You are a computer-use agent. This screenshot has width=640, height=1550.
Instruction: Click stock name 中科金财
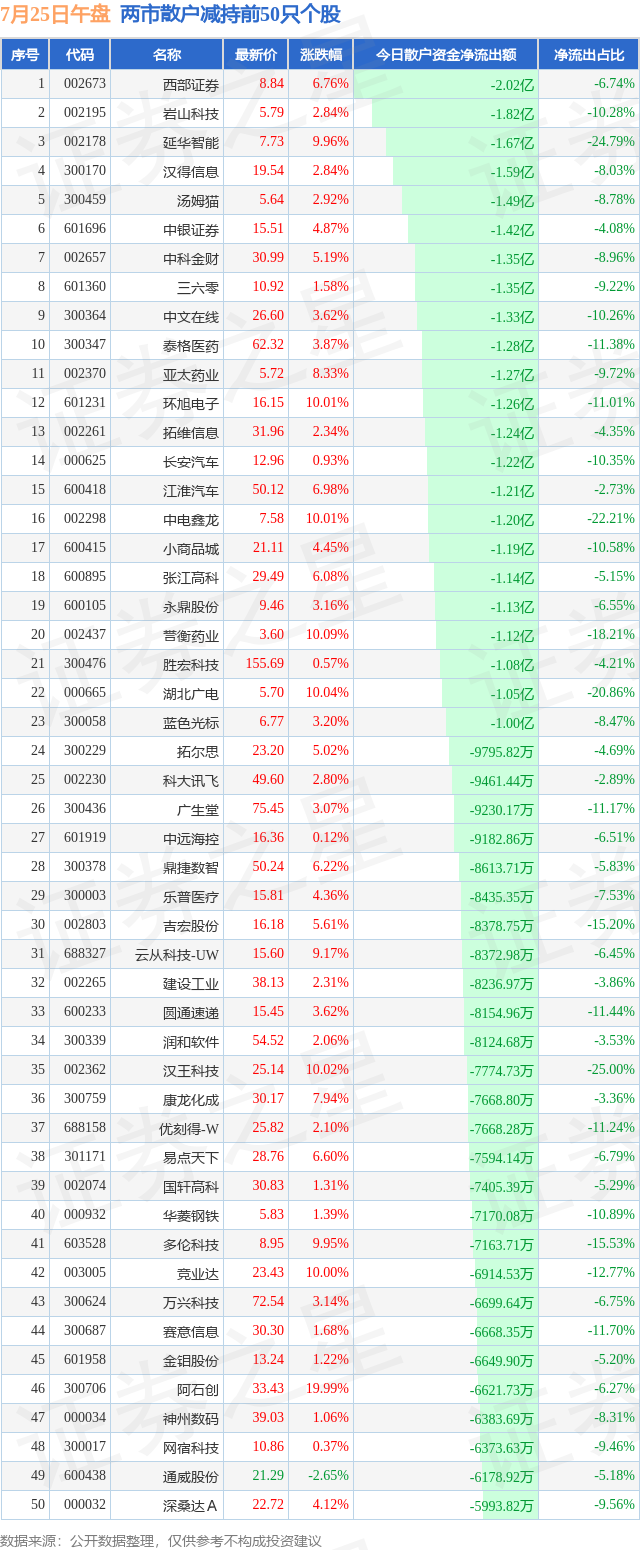click(191, 258)
